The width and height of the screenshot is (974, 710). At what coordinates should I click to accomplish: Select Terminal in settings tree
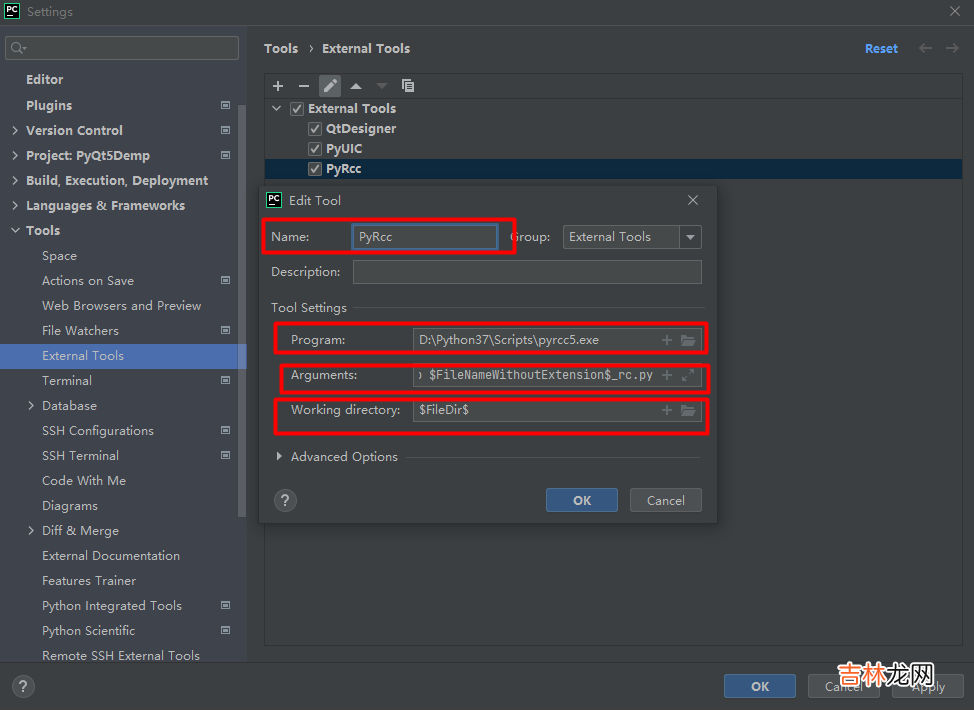click(67, 381)
